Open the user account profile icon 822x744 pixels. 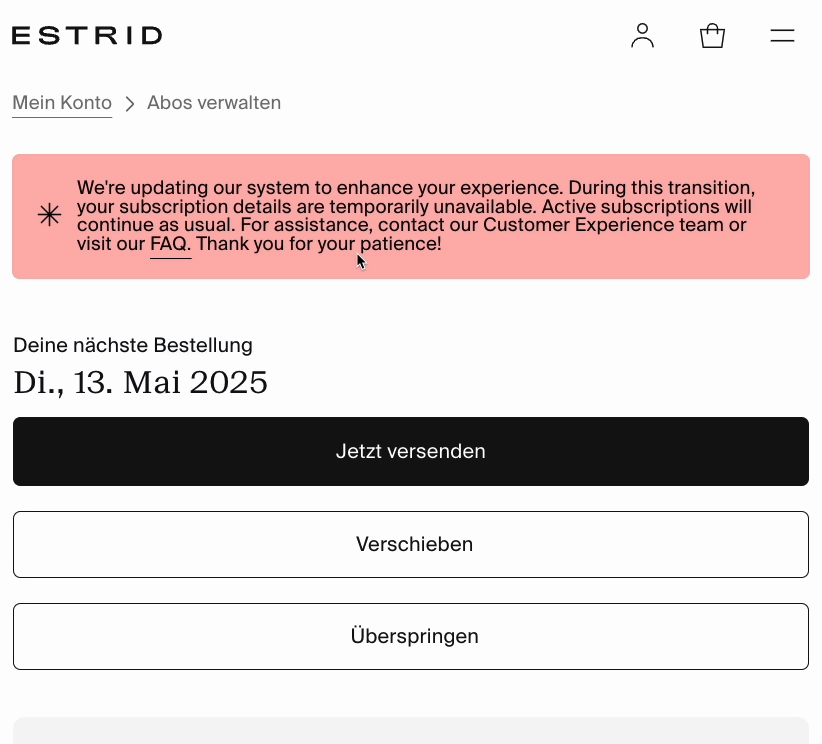click(642, 36)
